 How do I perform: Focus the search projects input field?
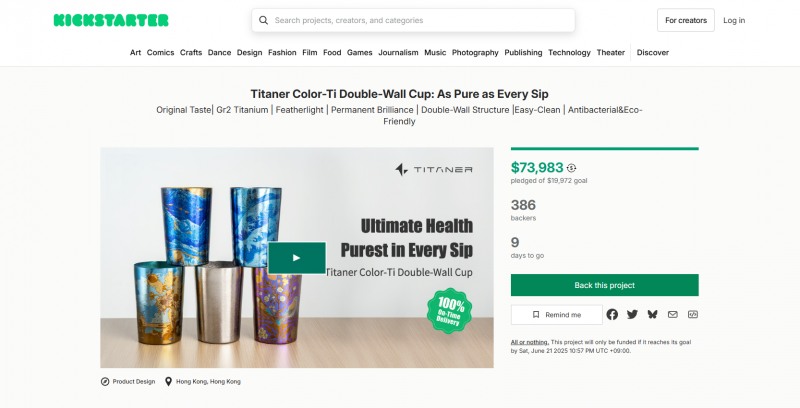coord(413,20)
